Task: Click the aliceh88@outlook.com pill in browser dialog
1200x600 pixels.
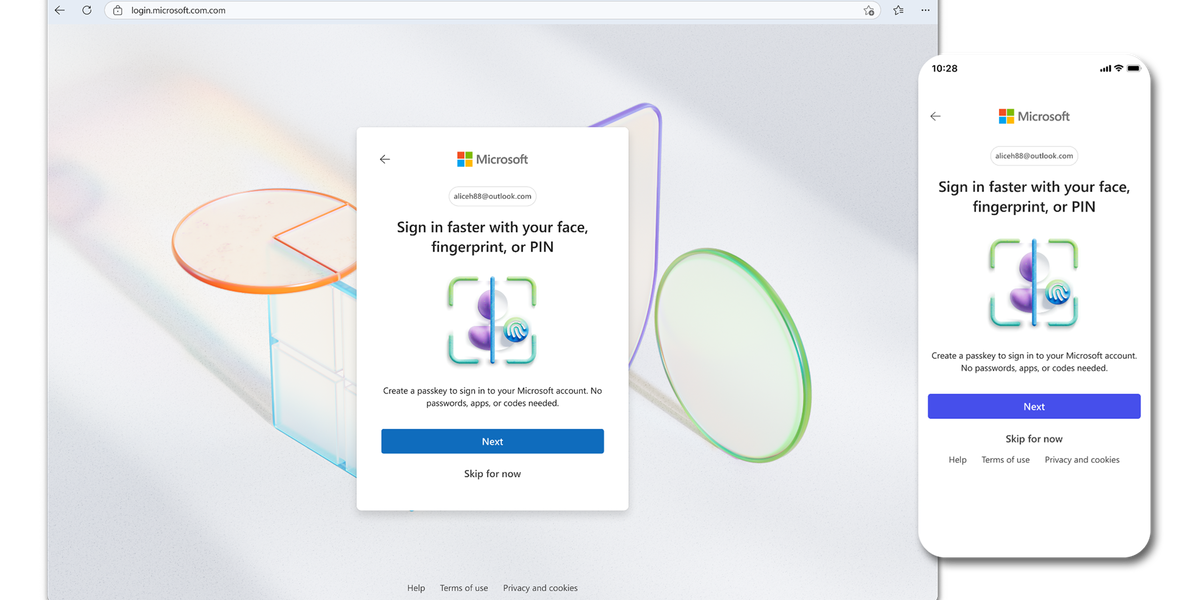Action: pyautogui.click(x=493, y=196)
